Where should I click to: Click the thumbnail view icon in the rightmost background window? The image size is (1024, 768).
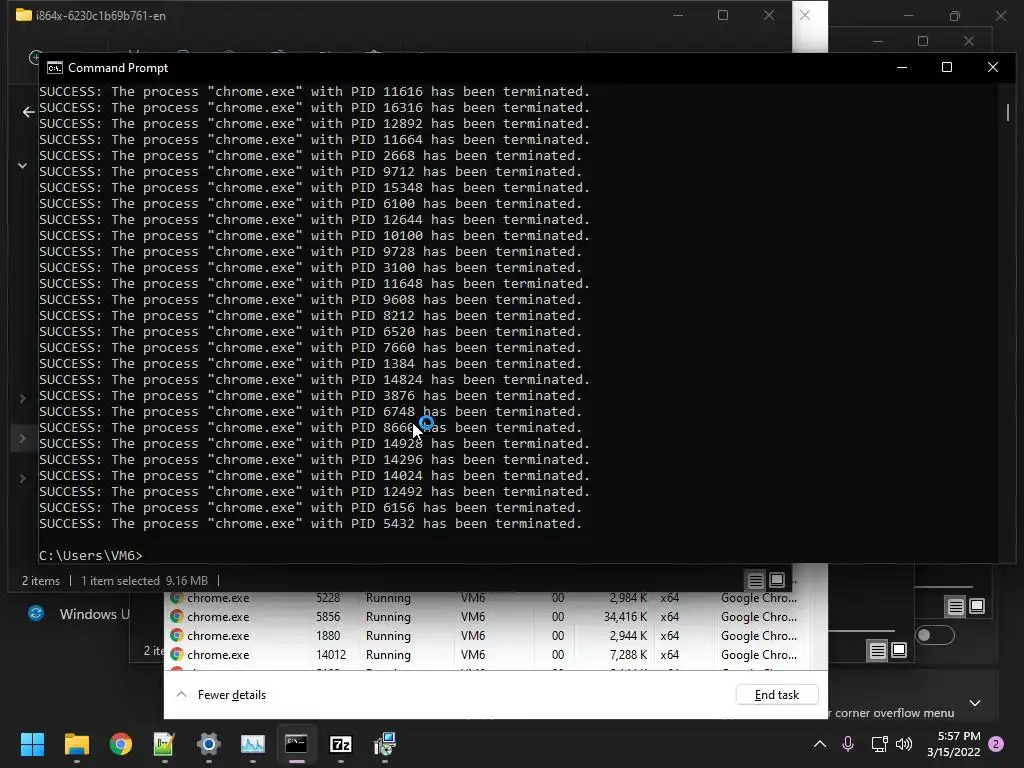977,607
